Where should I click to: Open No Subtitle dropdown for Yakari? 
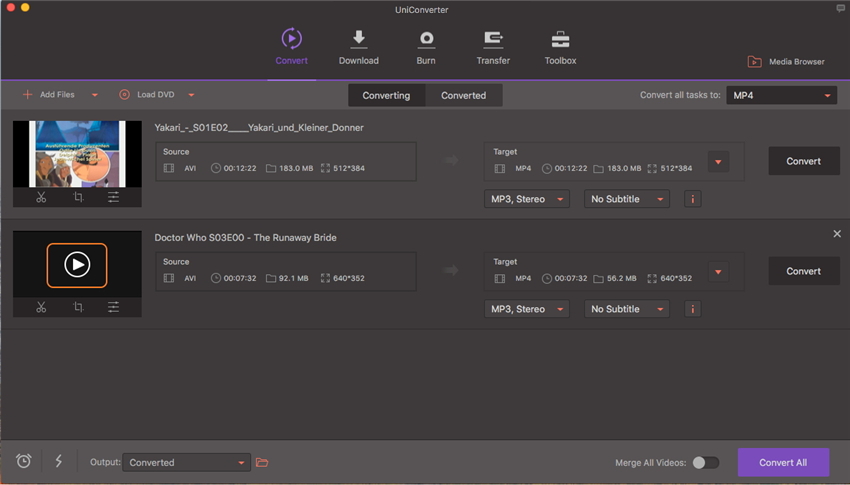627,199
